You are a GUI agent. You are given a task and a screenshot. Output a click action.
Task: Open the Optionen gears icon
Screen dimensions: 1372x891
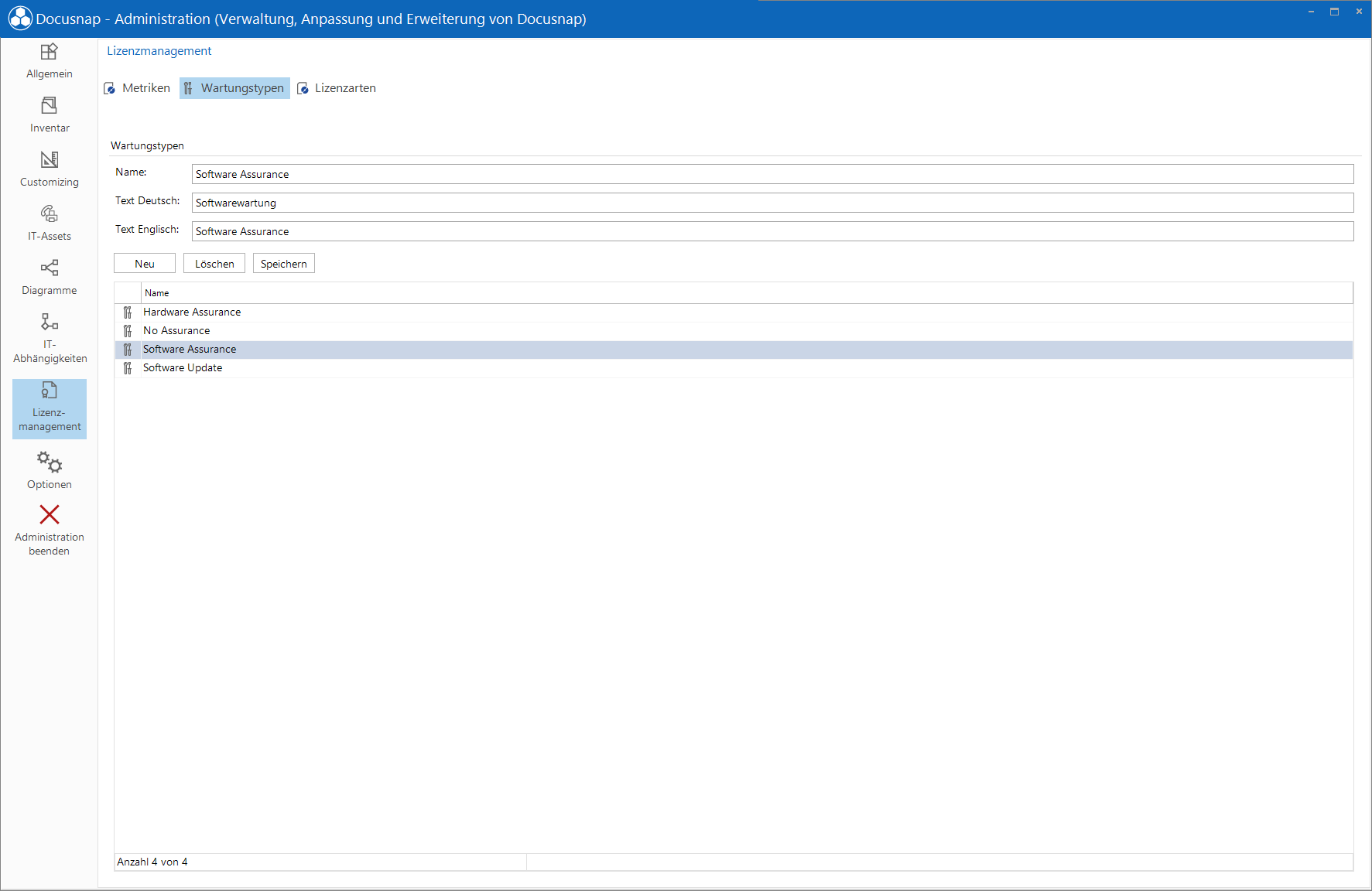click(x=50, y=462)
